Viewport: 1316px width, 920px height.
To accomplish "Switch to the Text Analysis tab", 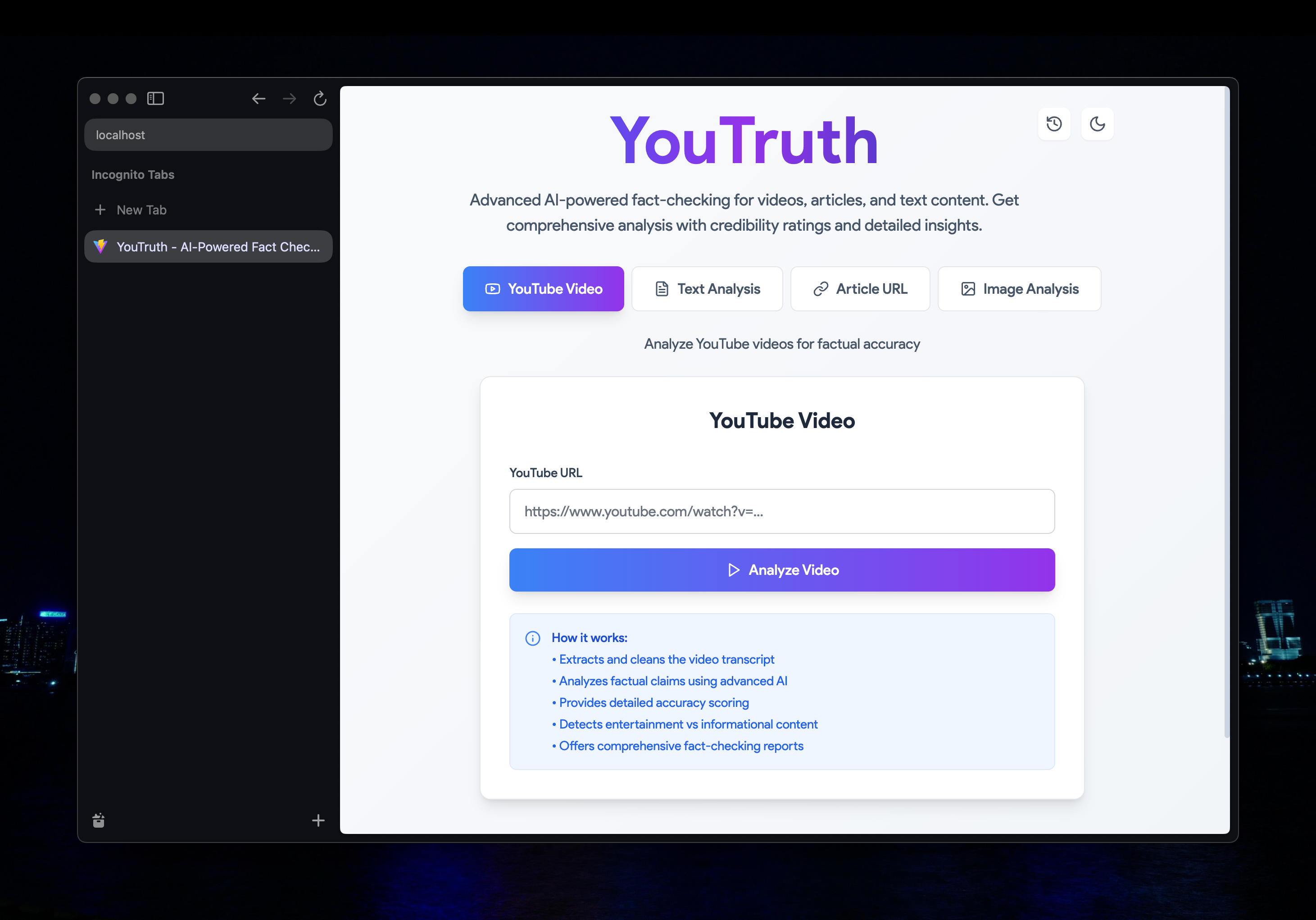I will (x=707, y=289).
